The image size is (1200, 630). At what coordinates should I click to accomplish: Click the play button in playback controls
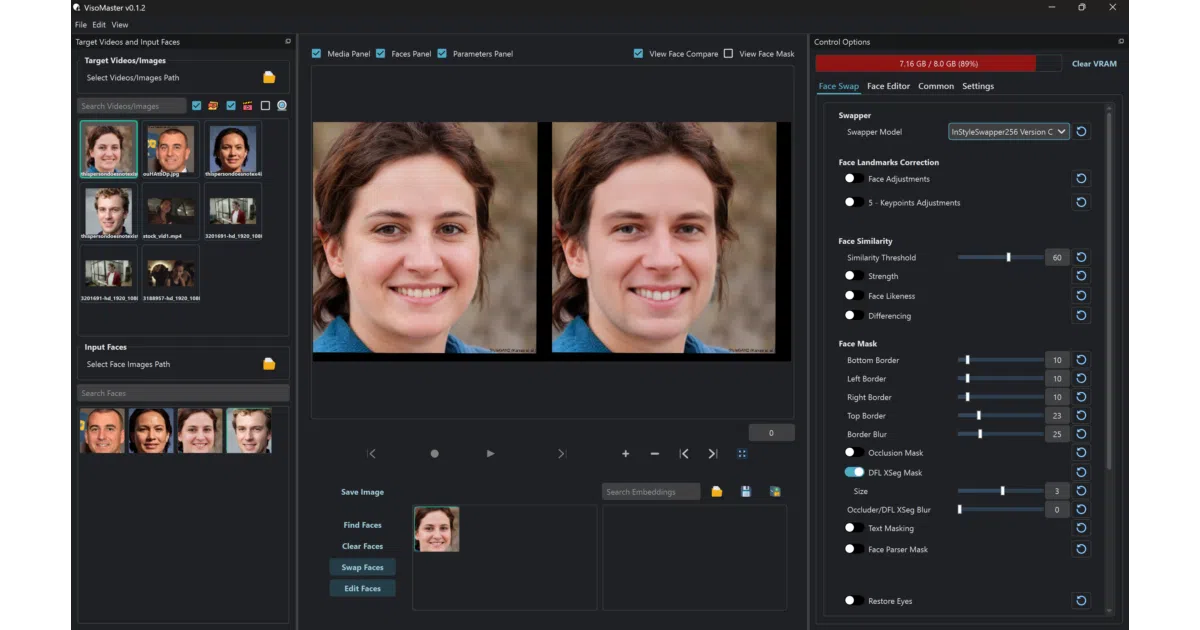point(490,453)
